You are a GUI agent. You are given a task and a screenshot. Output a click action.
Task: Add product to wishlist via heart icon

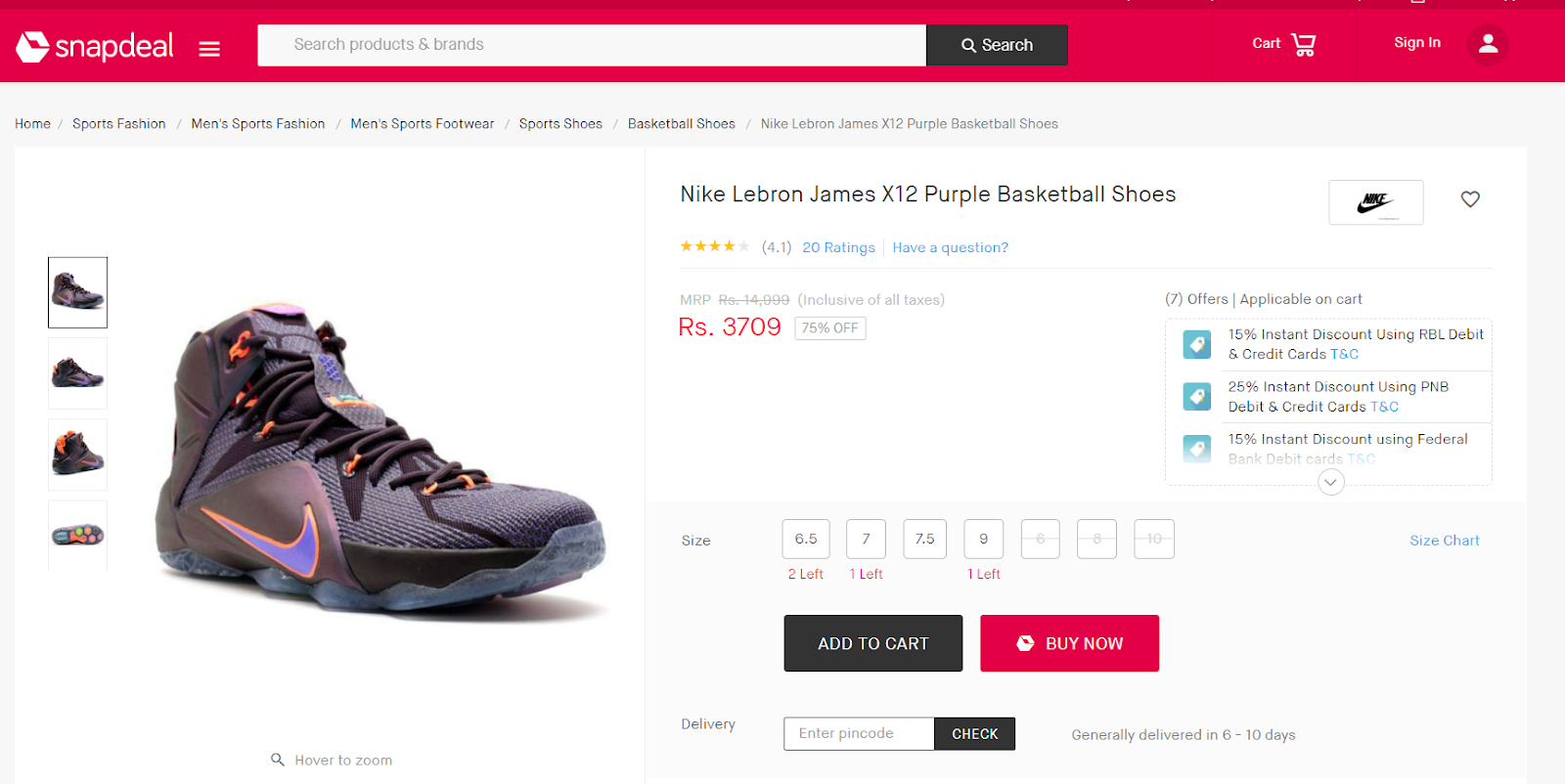tap(1470, 198)
